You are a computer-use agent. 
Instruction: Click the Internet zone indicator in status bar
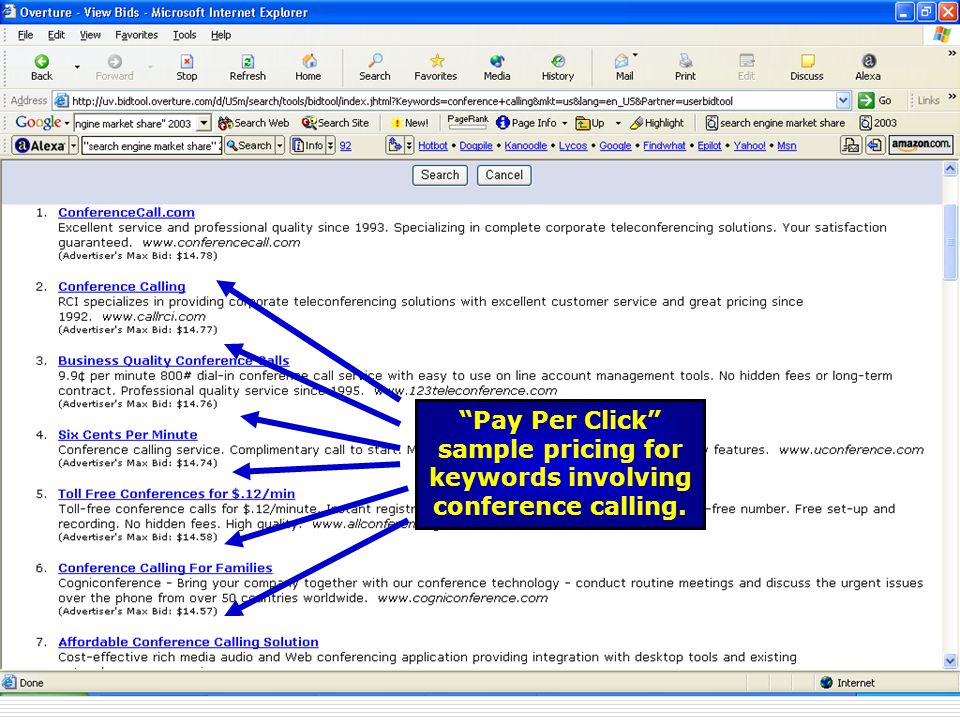(847, 683)
